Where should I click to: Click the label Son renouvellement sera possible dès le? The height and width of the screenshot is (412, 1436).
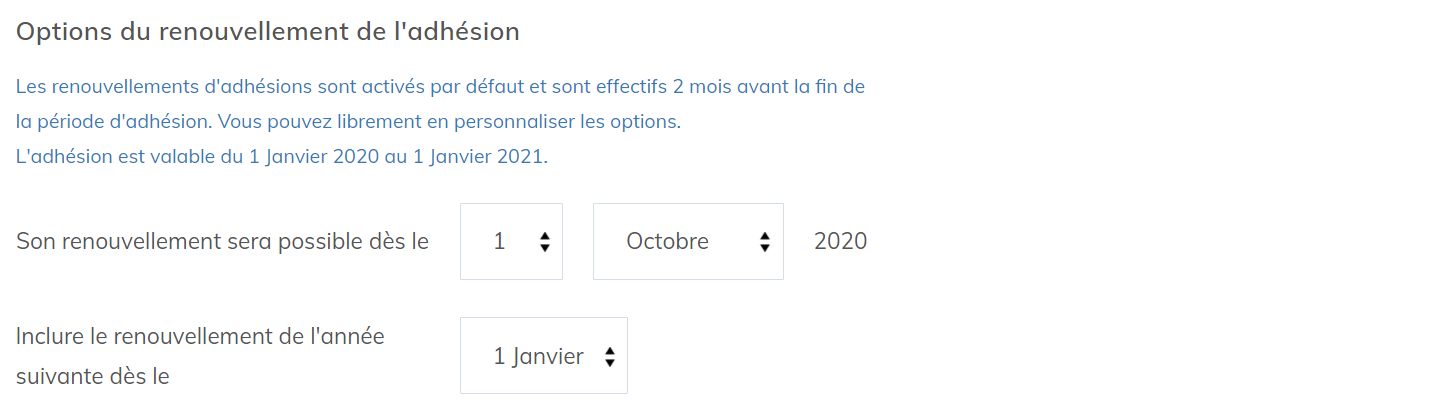(222, 241)
